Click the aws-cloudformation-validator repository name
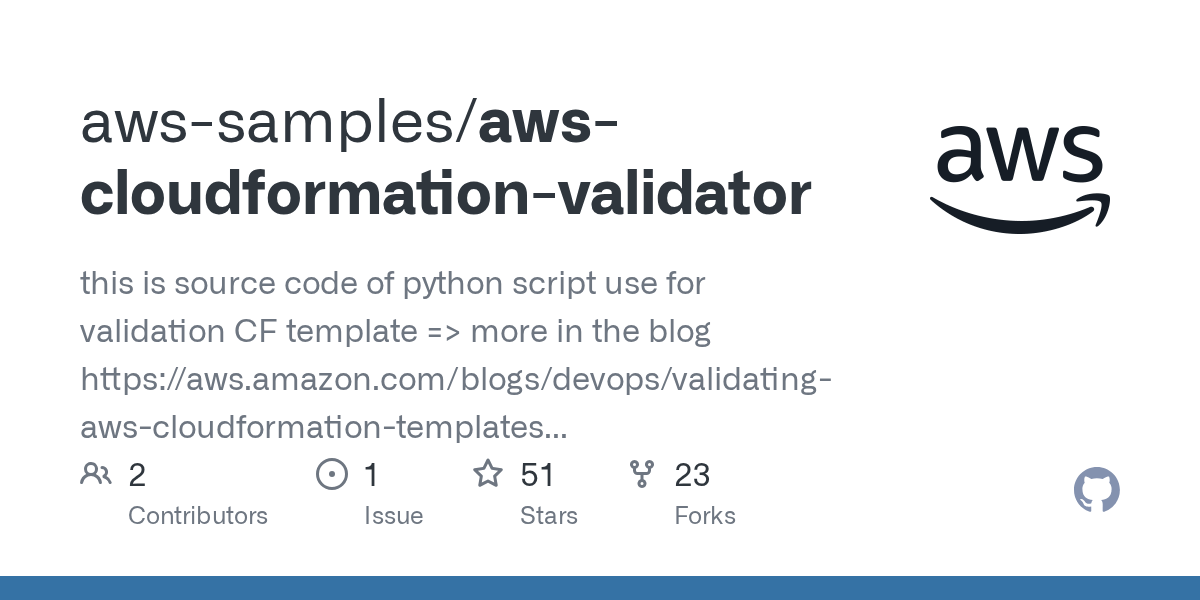This screenshot has width=1200, height=600. (445, 193)
